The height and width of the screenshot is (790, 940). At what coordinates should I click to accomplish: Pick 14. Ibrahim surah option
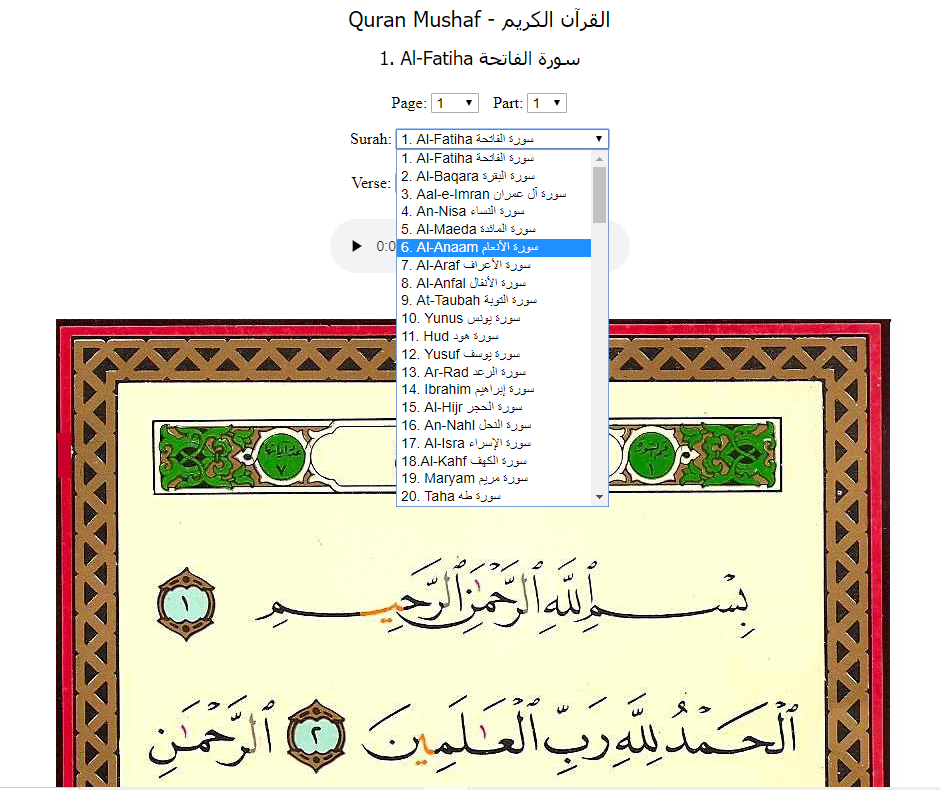pyautogui.click(x=494, y=390)
